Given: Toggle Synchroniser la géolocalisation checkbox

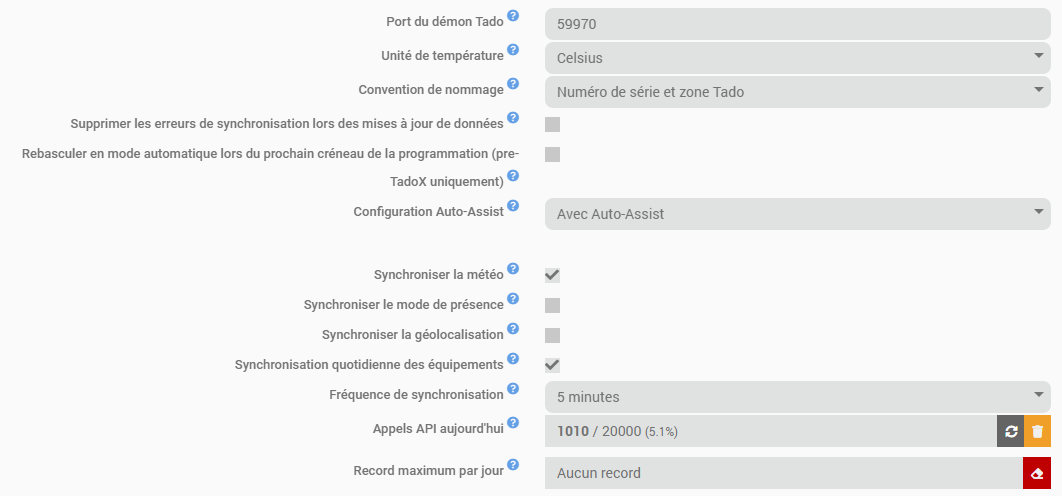Looking at the screenshot, I should pyautogui.click(x=552, y=335).
